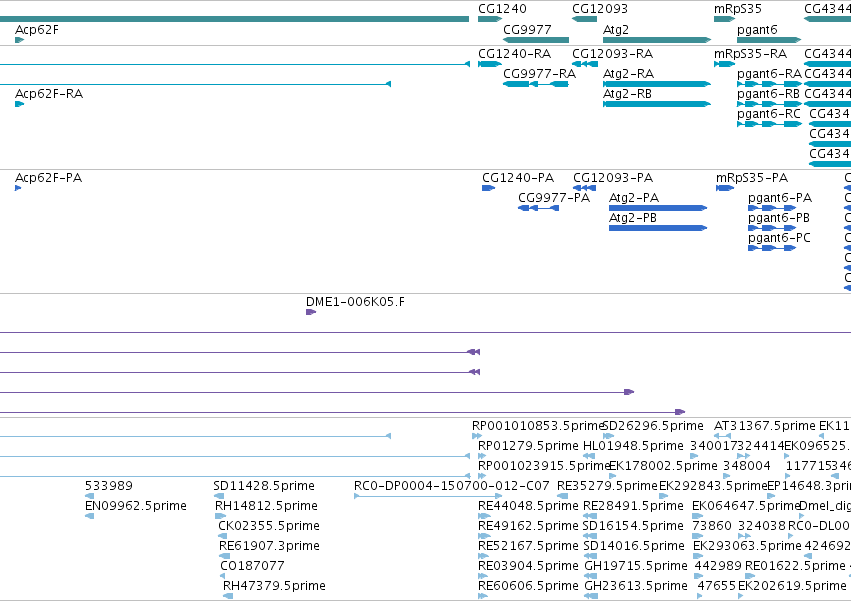The width and height of the screenshot is (851, 601).
Task: Click EST EK202619.5prime
Action: coord(792,586)
